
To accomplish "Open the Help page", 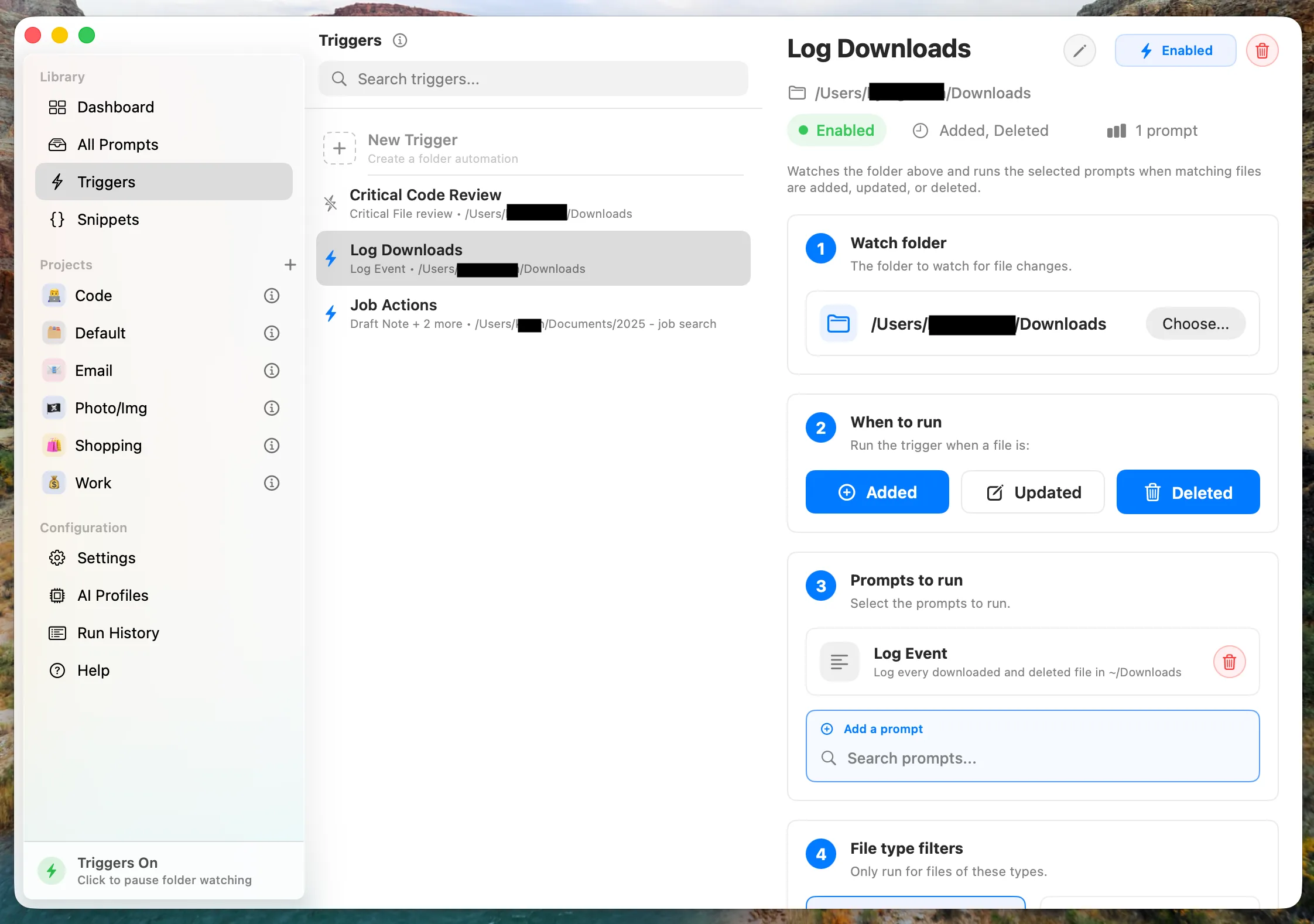I will 163,670.
